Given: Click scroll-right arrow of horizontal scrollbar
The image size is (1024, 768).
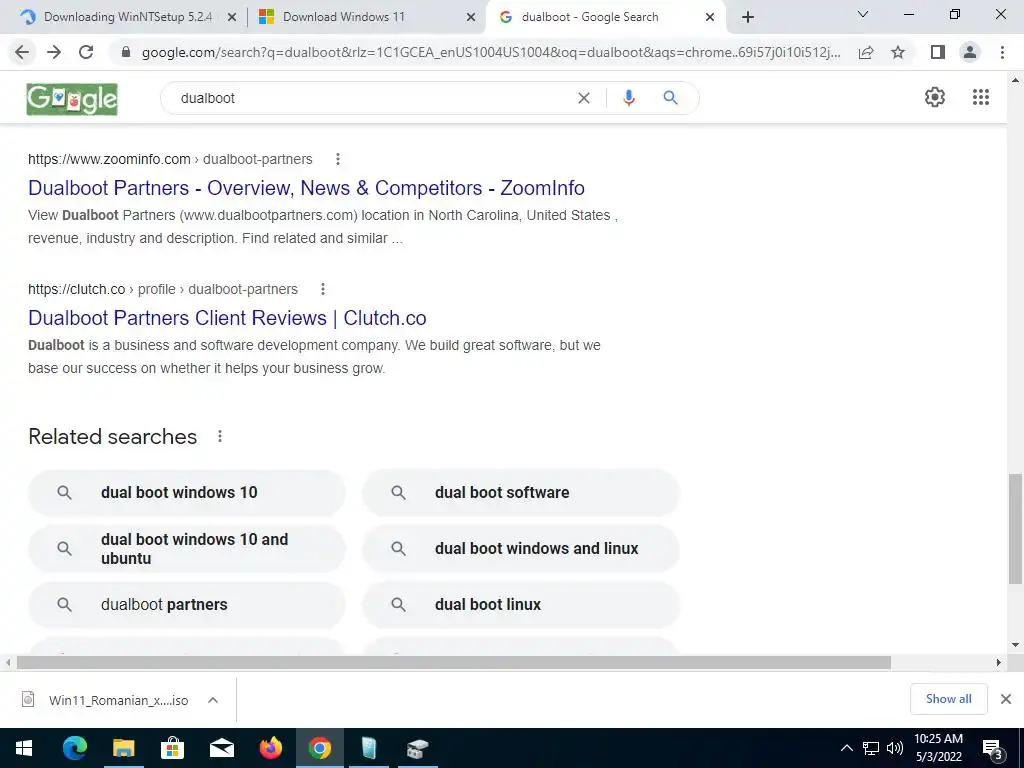Looking at the screenshot, I should pos(999,662).
